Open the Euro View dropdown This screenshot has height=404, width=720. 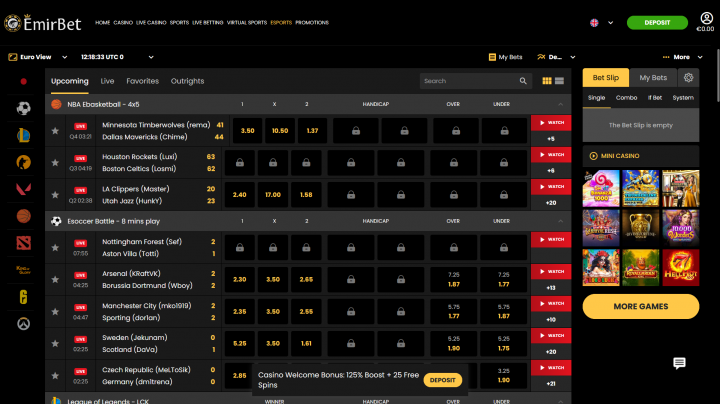tap(38, 57)
